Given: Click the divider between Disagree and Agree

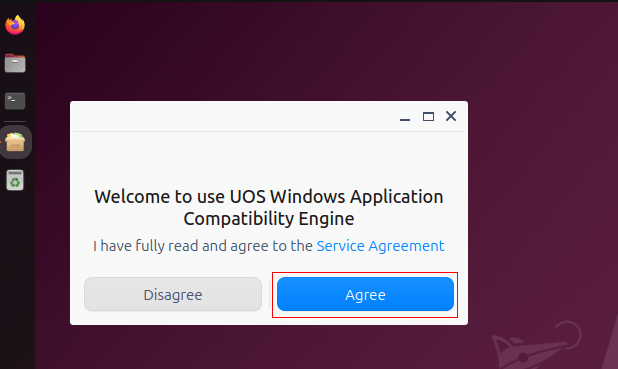Looking at the screenshot, I should [270, 294].
